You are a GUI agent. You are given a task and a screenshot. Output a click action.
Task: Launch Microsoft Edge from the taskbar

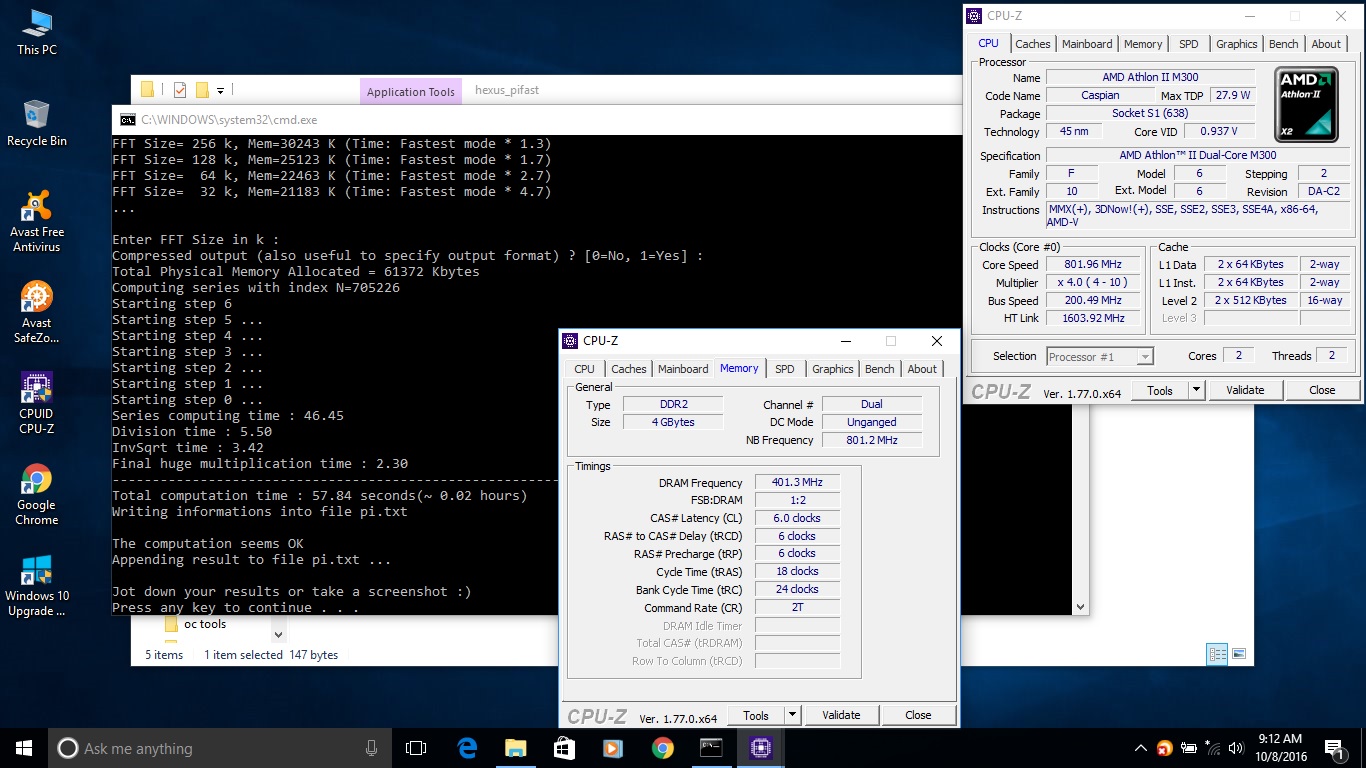(x=467, y=748)
